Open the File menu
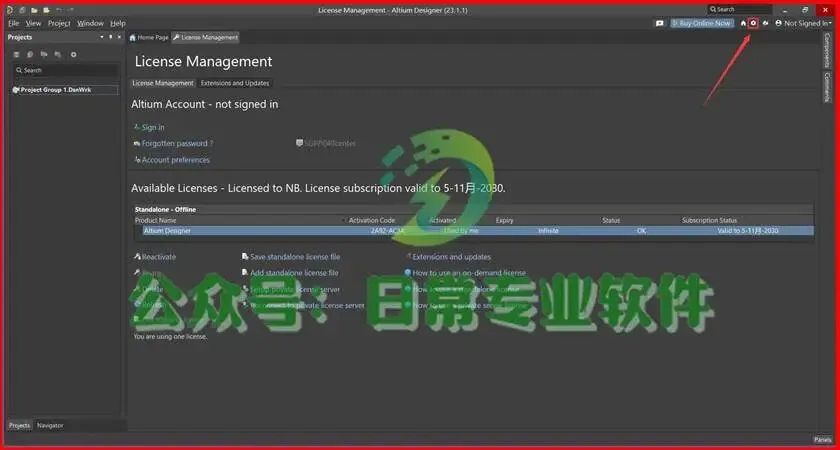The image size is (840, 450). [x=13, y=23]
